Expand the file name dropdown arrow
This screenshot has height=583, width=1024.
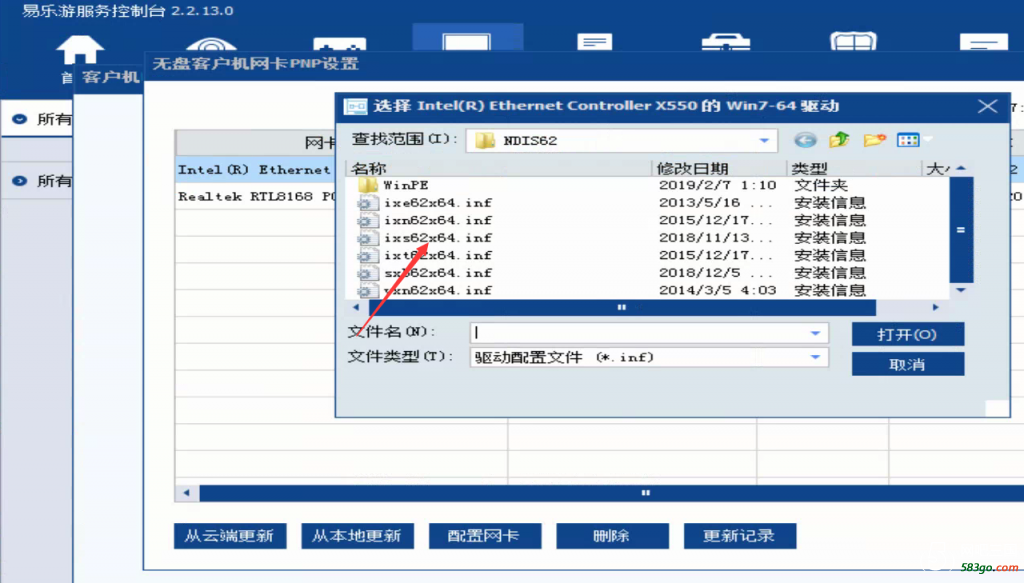(x=815, y=333)
